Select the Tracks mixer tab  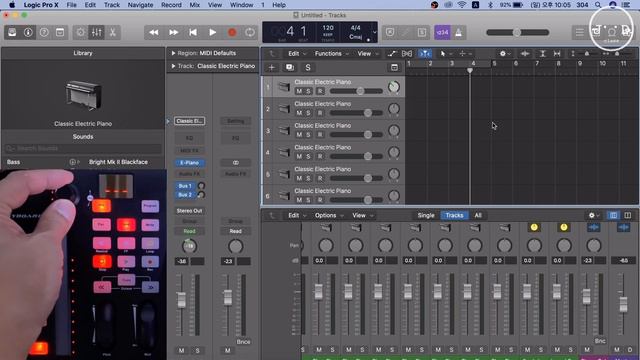(x=454, y=215)
